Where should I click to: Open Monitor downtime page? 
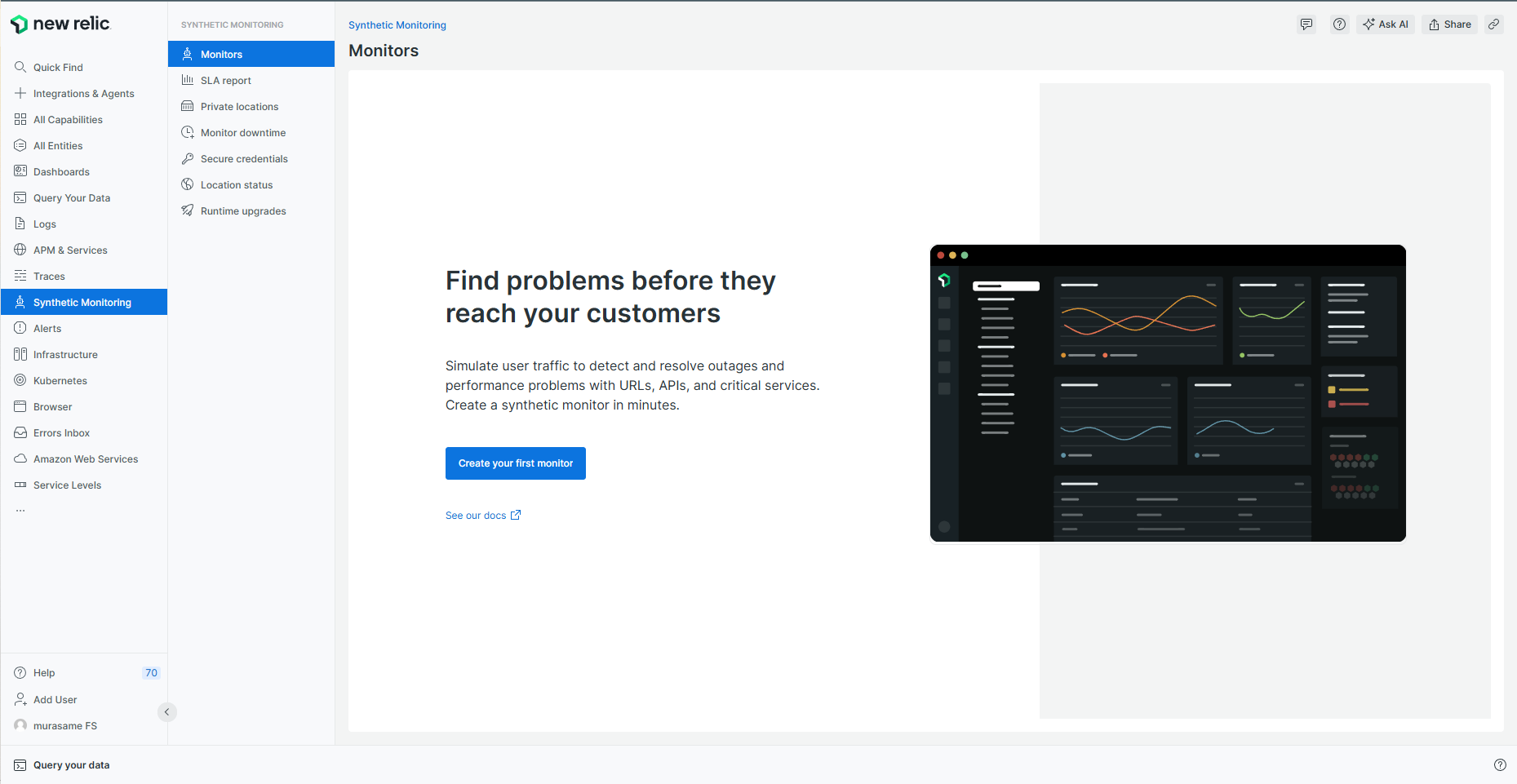[x=251, y=132]
